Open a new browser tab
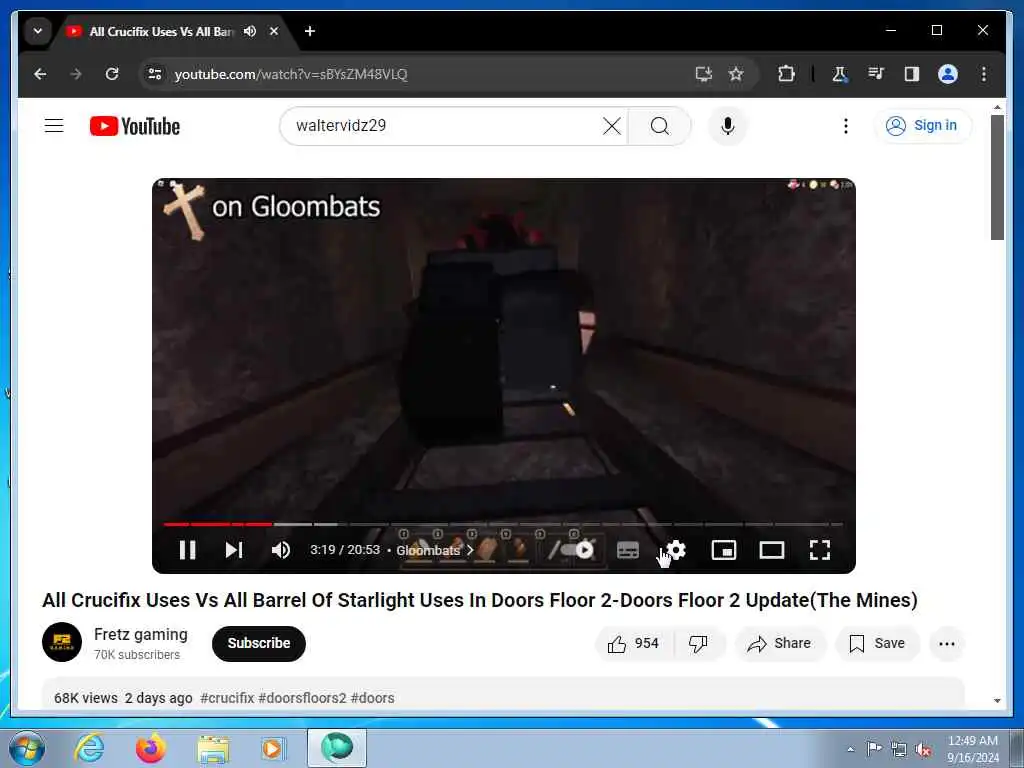The height and width of the screenshot is (768, 1024). coord(310,31)
